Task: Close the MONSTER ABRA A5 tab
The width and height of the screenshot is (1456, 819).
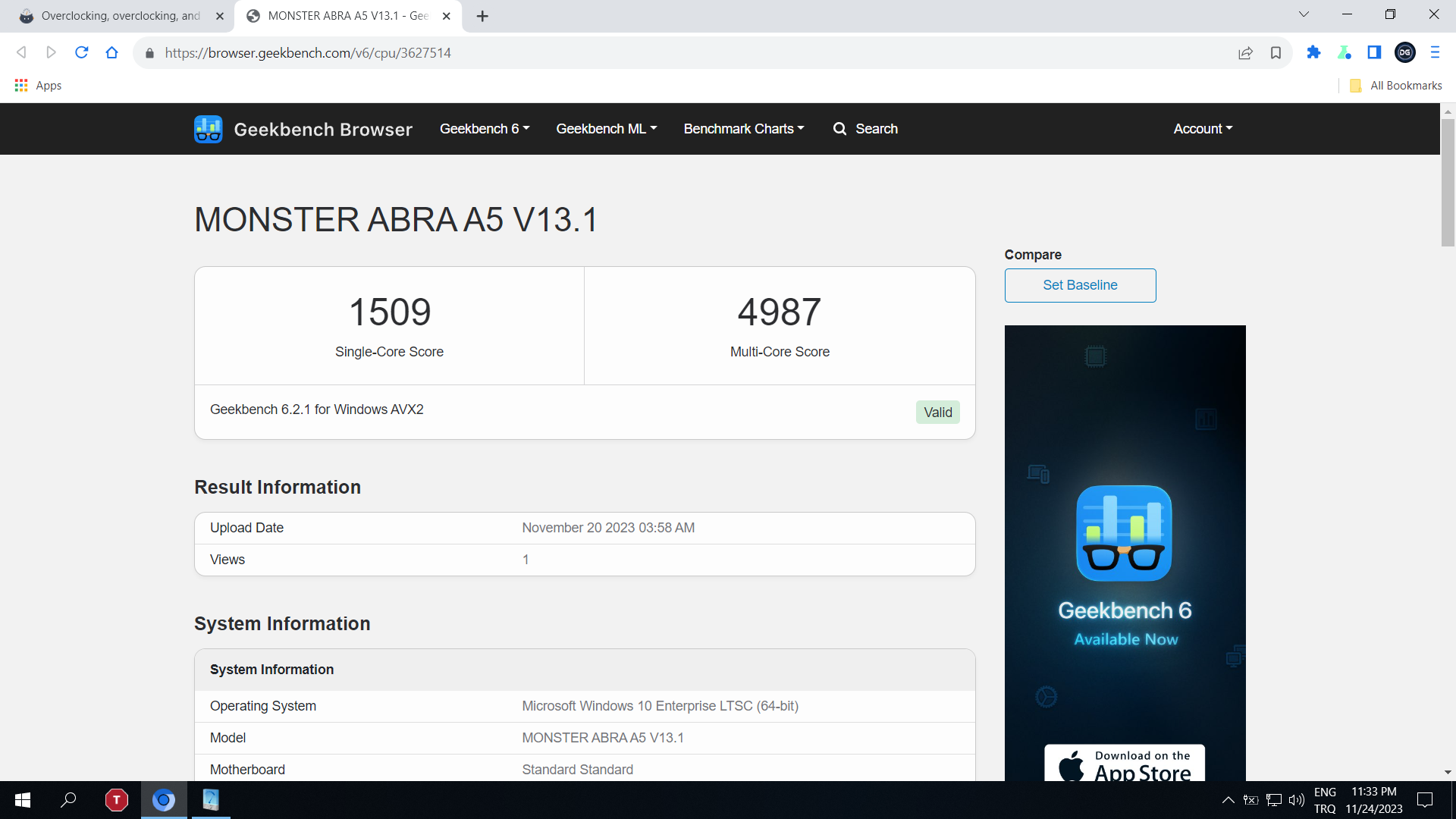Action: pos(447,16)
